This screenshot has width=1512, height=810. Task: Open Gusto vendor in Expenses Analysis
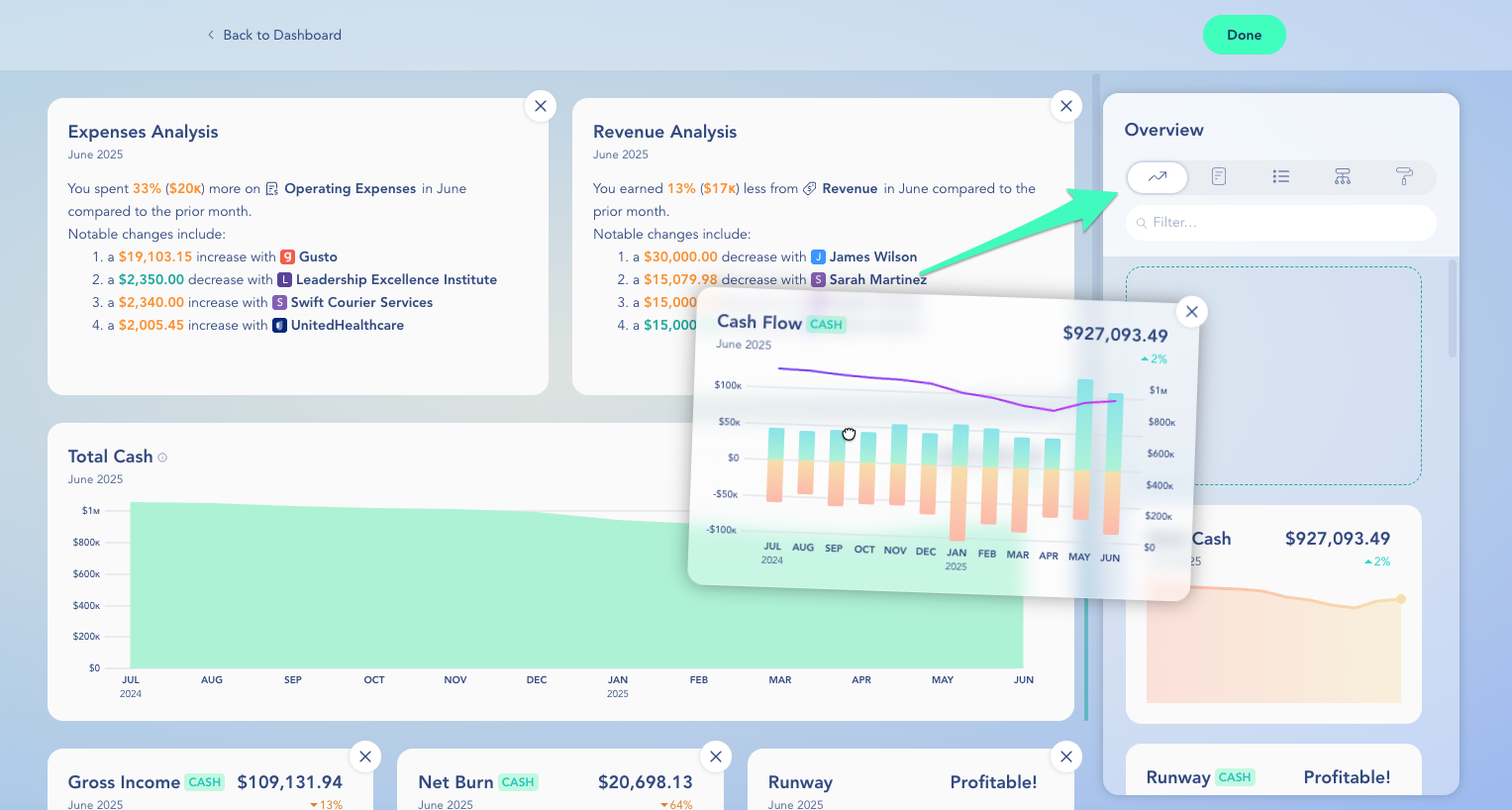coord(317,256)
